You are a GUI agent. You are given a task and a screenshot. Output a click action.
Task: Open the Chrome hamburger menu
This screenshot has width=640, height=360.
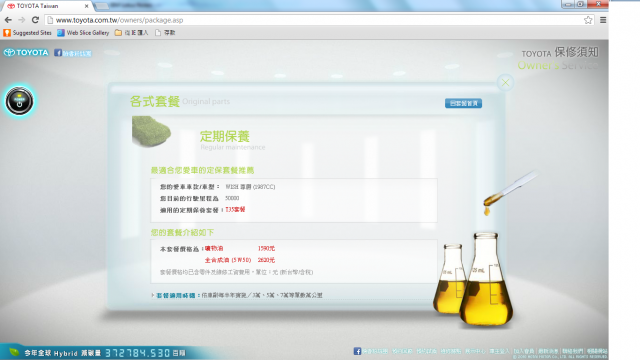[603, 20]
